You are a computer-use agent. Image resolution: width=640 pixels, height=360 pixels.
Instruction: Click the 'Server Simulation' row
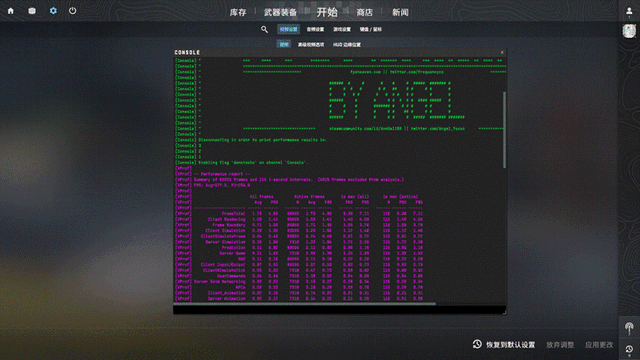pyautogui.click(x=299, y=242)
